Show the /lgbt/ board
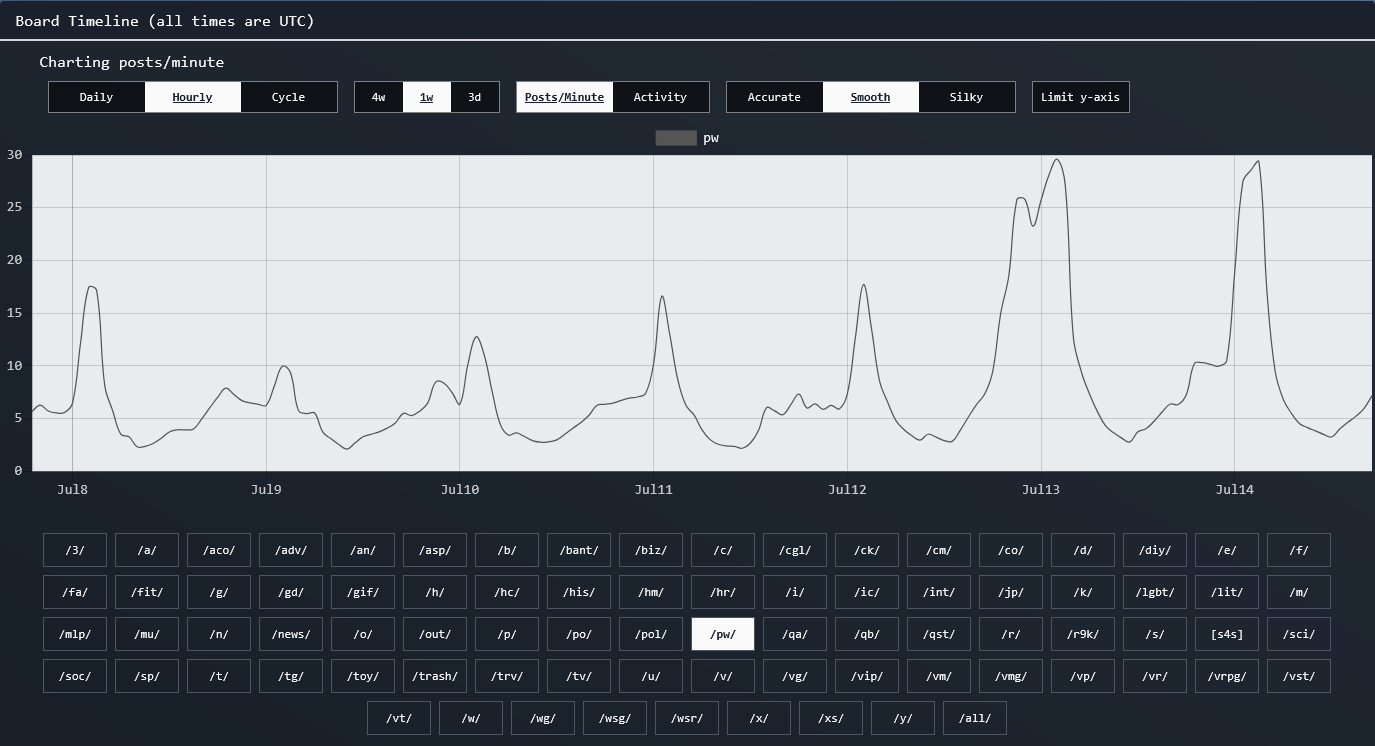This screenshot has height=746, width=1375. (1155, 592)
